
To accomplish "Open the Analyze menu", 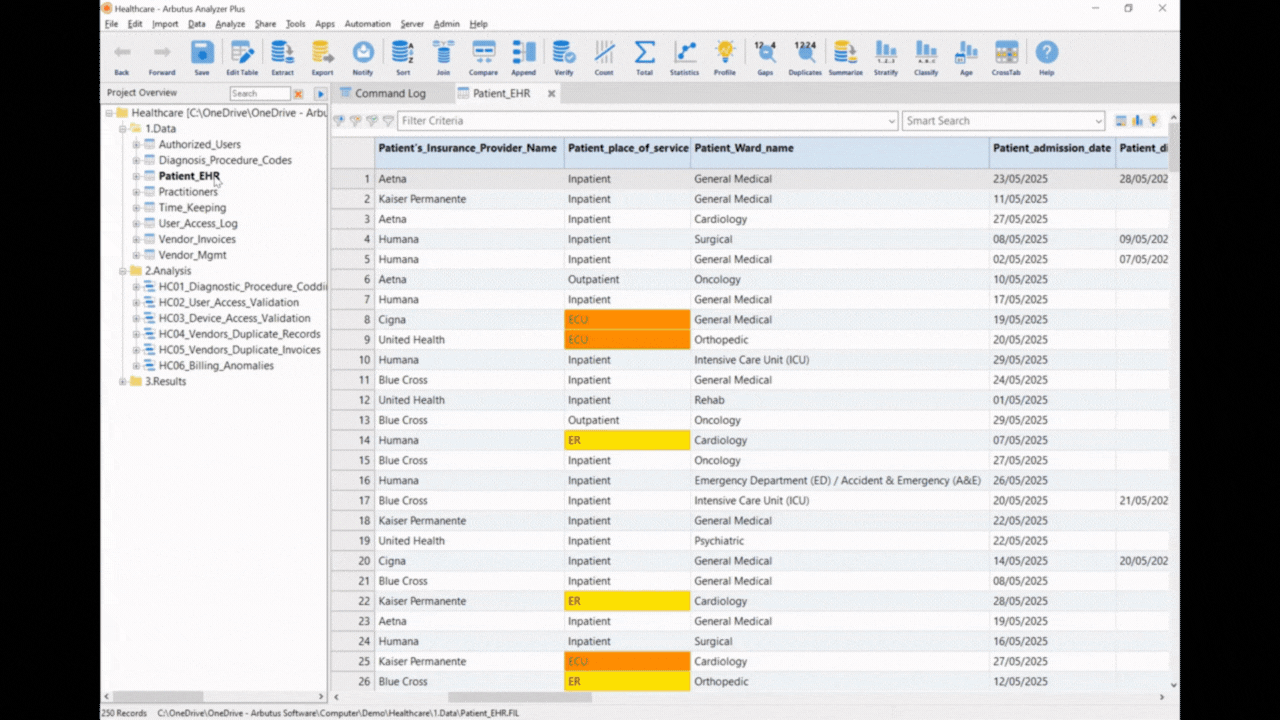I will (230, 24).
